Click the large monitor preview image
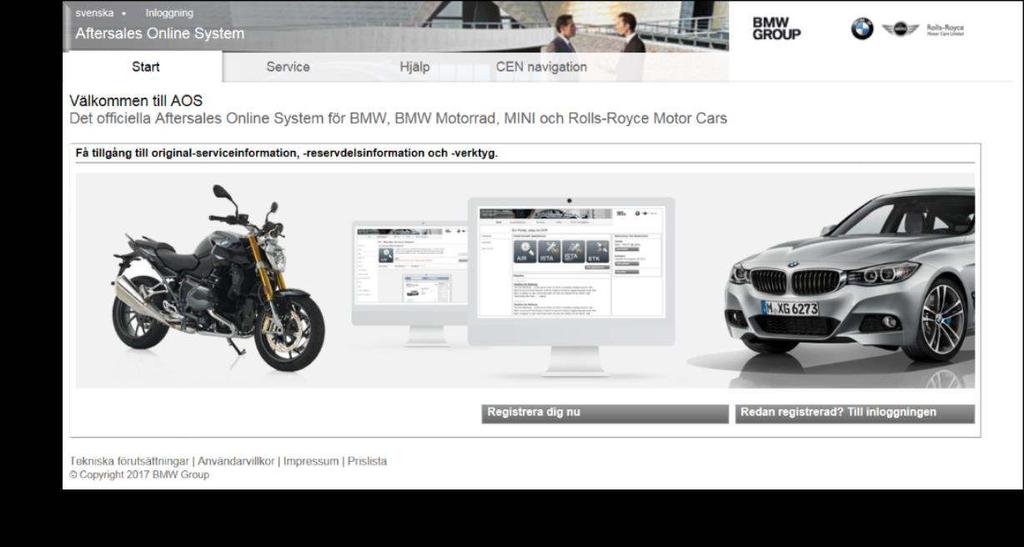Screen dimensions: 1024x547 pos(571,287)
